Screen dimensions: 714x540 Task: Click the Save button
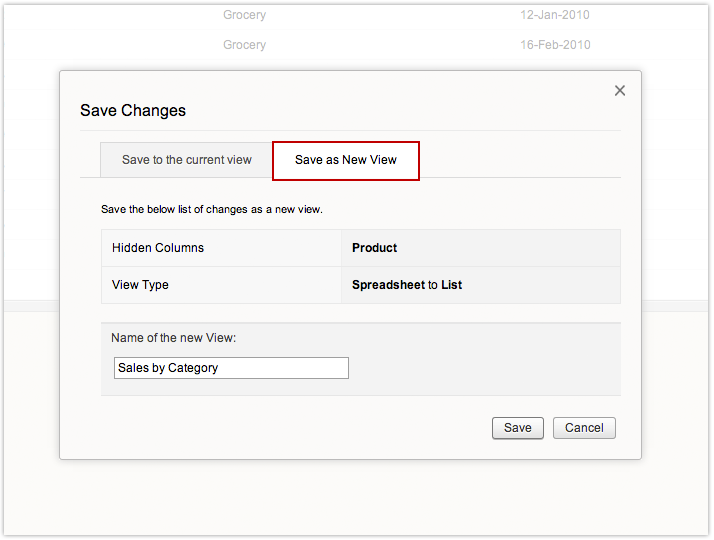[x=517, y=428]
